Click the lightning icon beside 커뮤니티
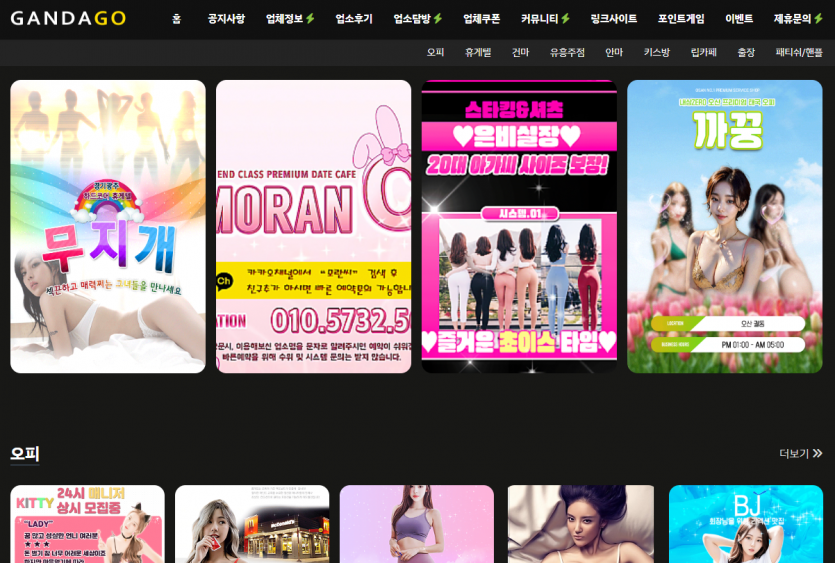Screen dimensions: 835x563 pyautogui.click(x=565, y=19)
